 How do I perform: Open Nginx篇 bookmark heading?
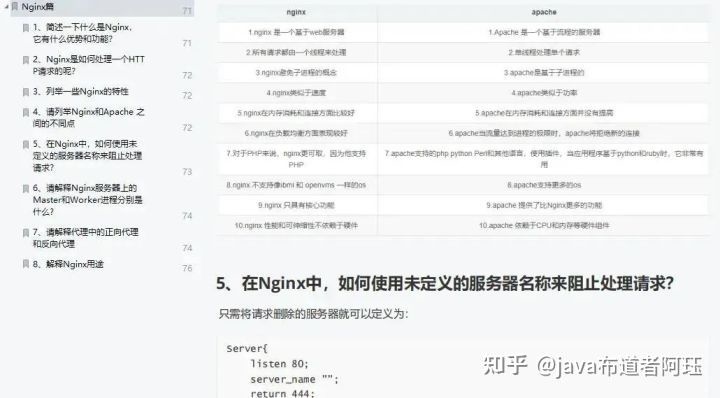[38, 7]
